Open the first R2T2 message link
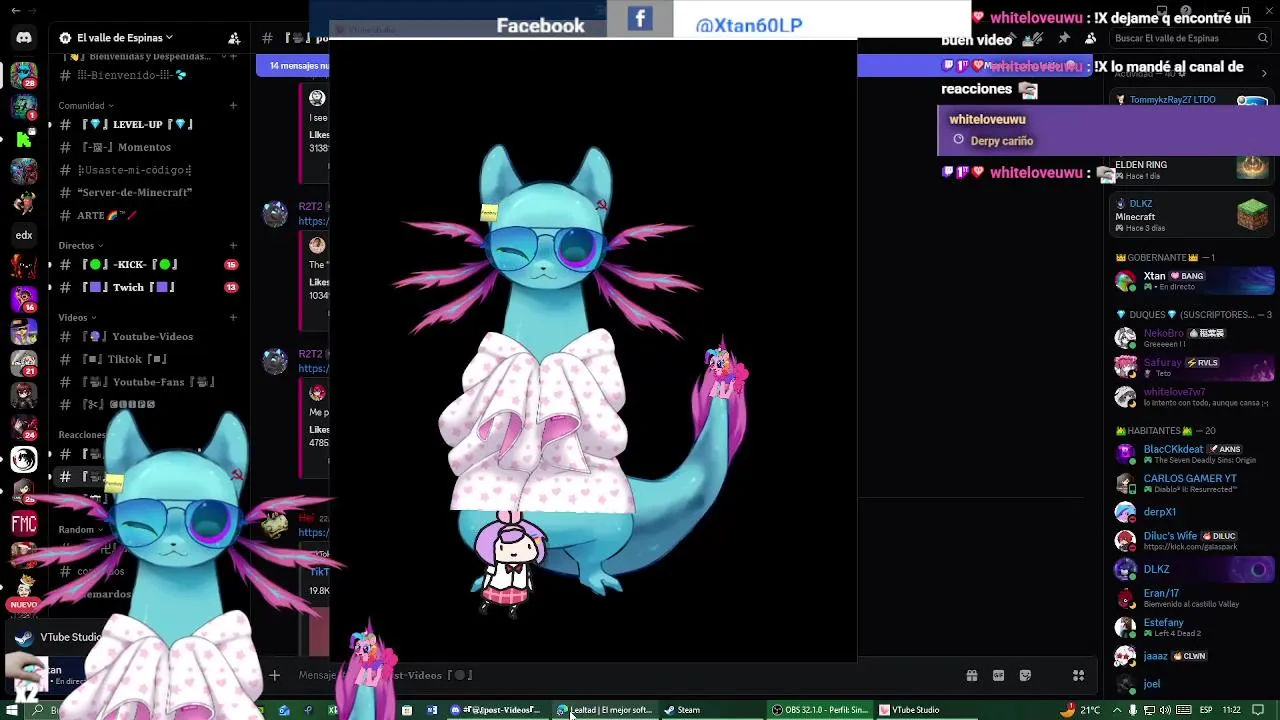Viewport: 1280px width, 720px height. point(313,221)
